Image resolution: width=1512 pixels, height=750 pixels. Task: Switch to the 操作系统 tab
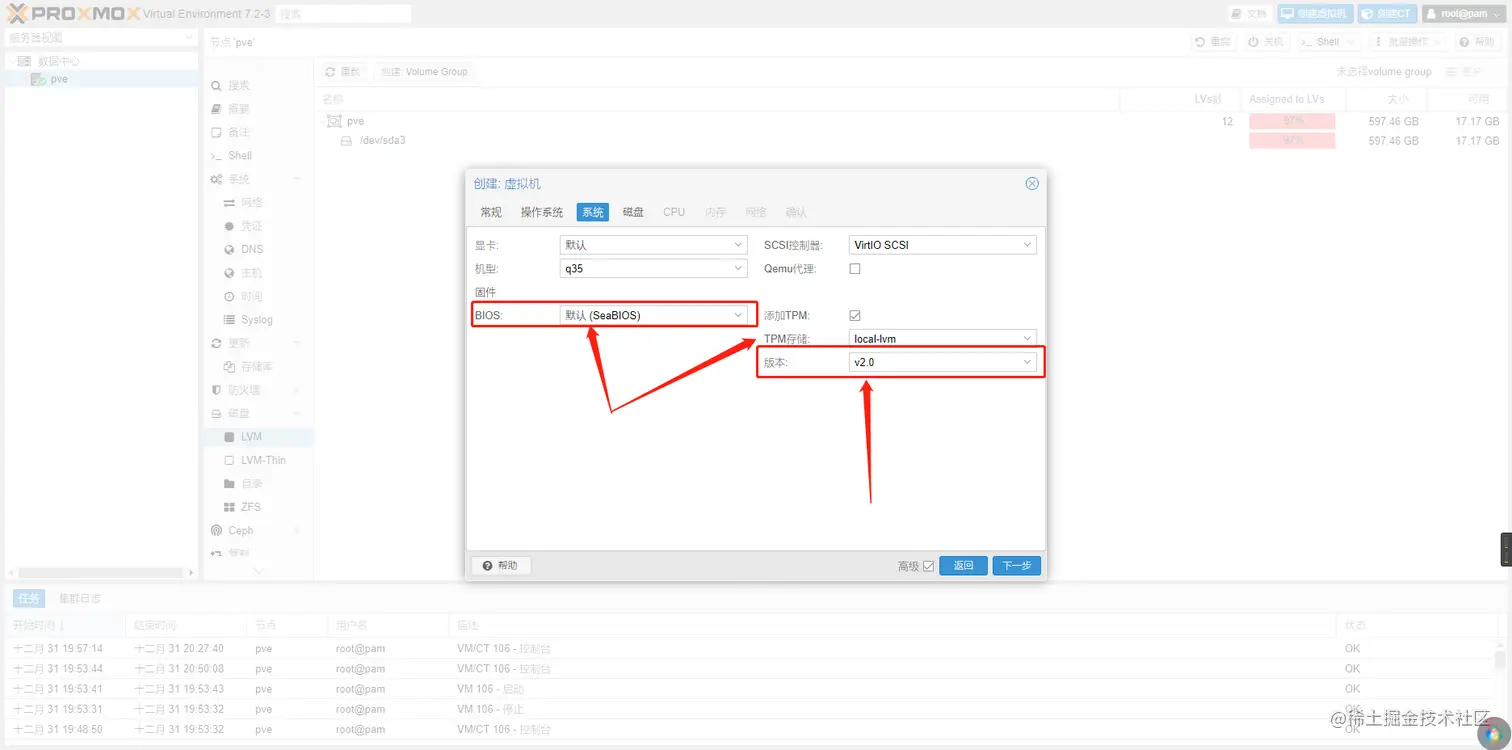pos(542,212)
